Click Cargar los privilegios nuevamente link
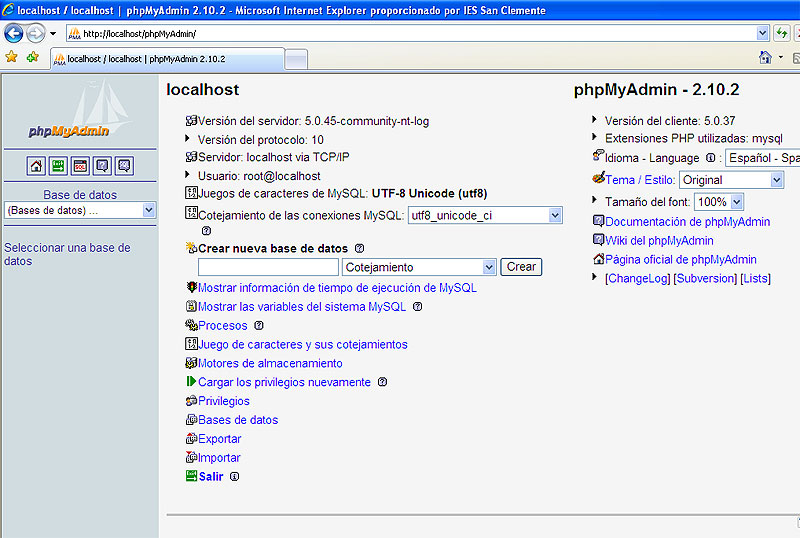The width and height of the screenshot is (800, 538). 284,382
